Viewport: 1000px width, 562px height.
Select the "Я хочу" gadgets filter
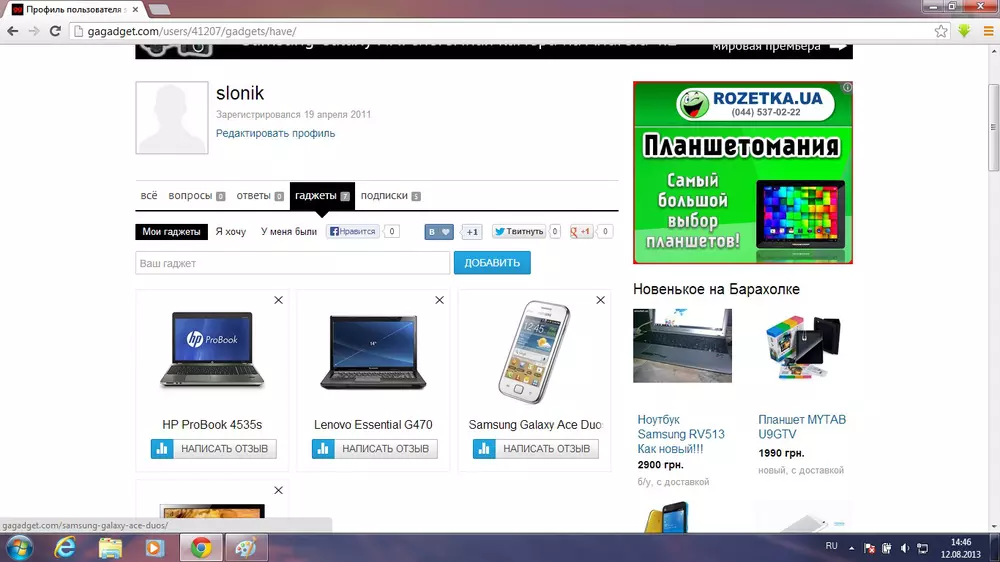[x=230, y=232]
